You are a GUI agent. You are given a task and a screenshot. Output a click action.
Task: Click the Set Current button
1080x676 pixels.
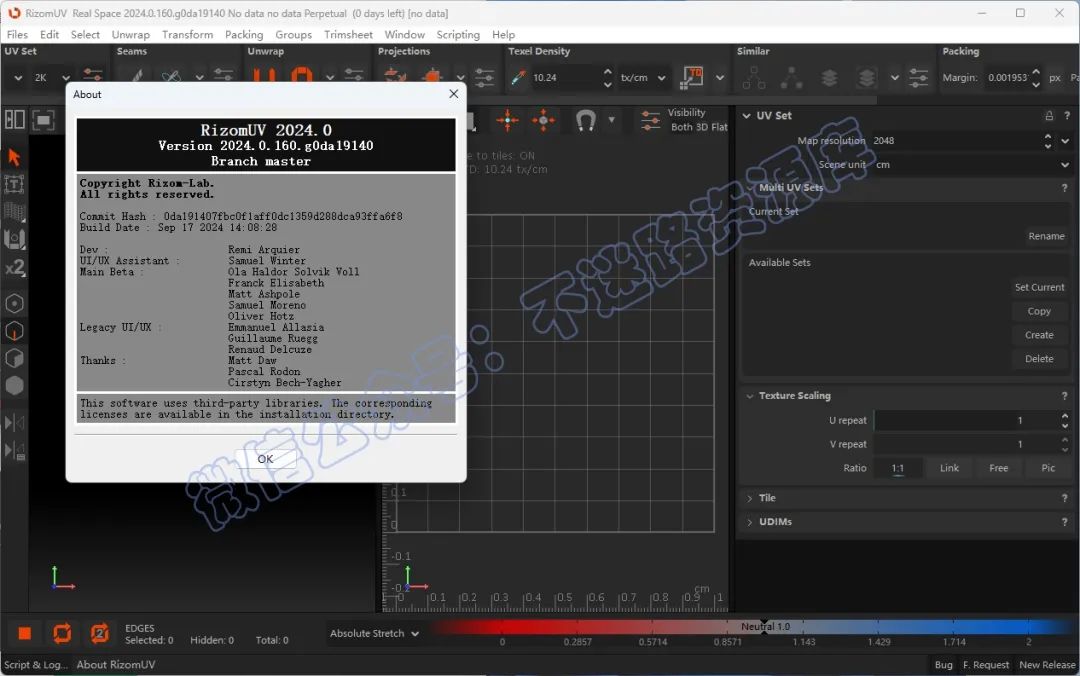[1039, 287]
